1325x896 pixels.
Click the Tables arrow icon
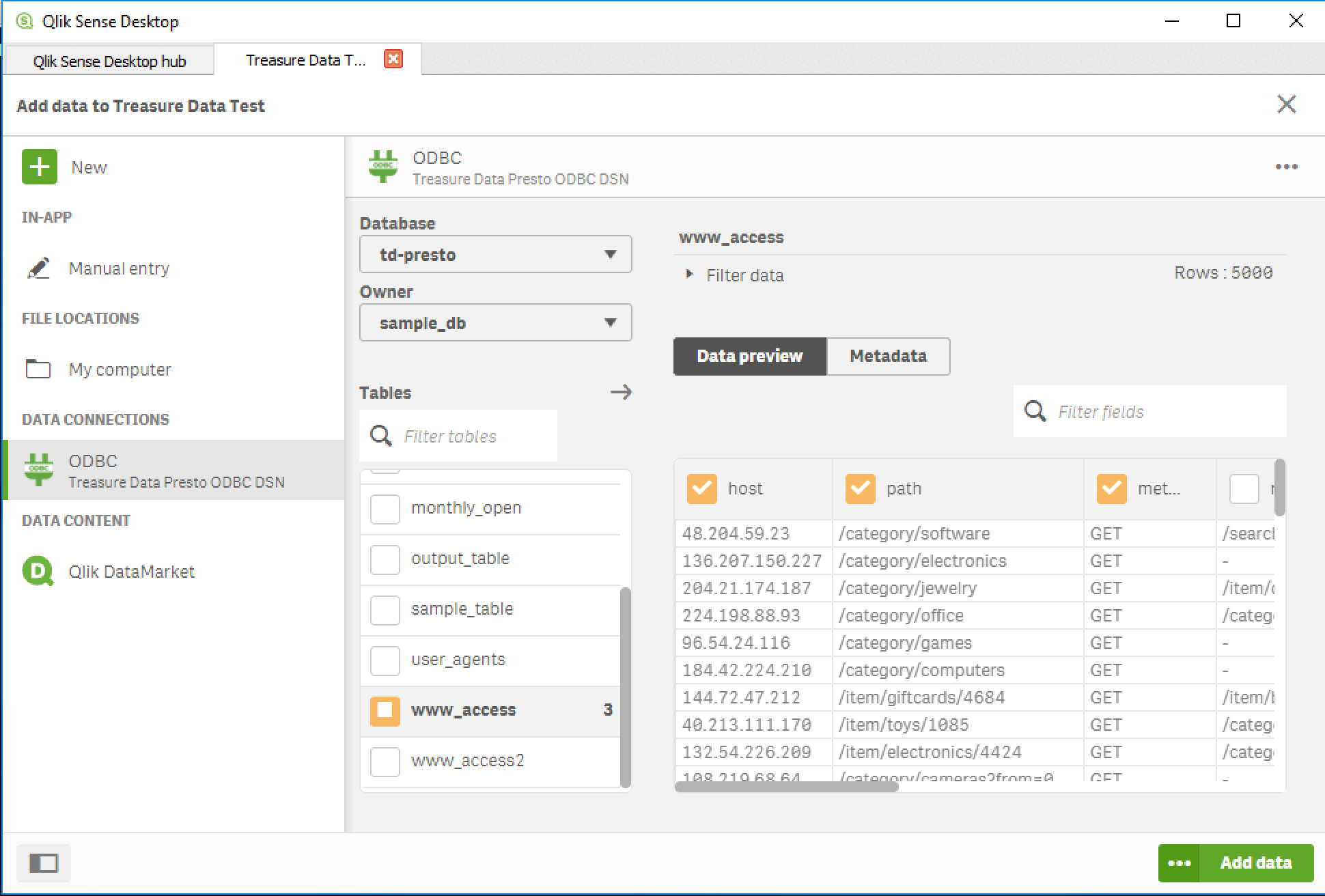pos(621,392)
